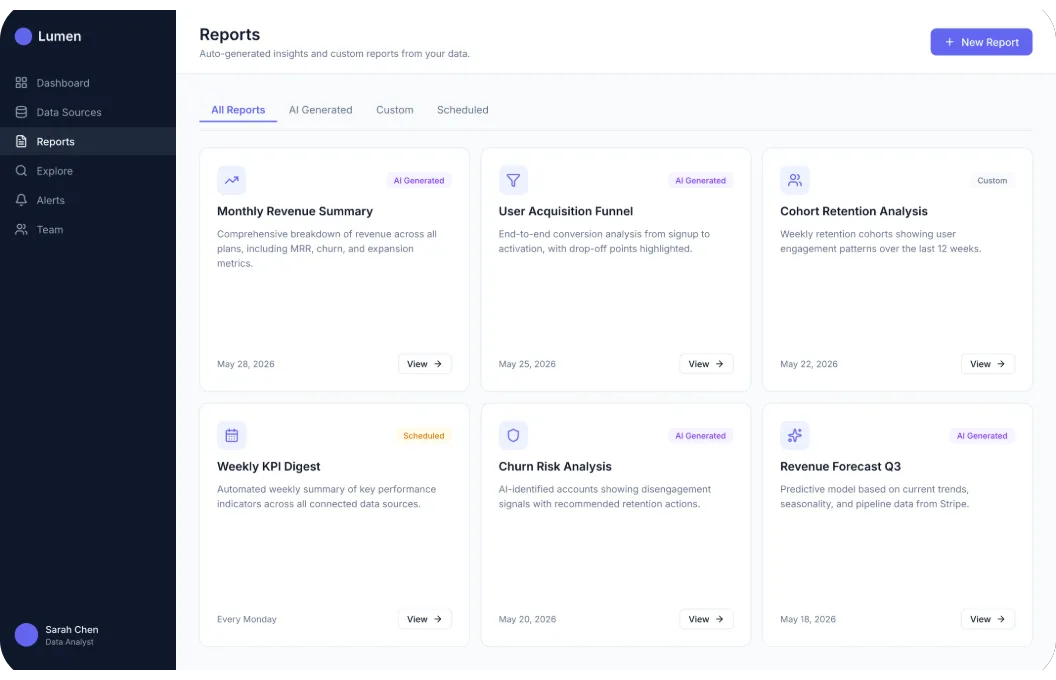Click the May 28, 2026 date

(x=246, y=364)
